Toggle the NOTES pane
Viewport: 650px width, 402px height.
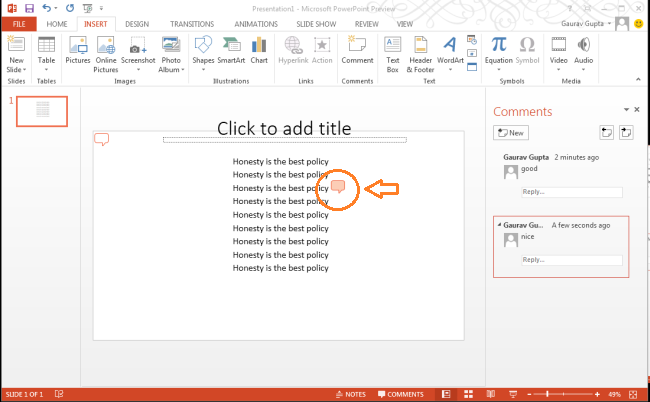click(351, 394)
